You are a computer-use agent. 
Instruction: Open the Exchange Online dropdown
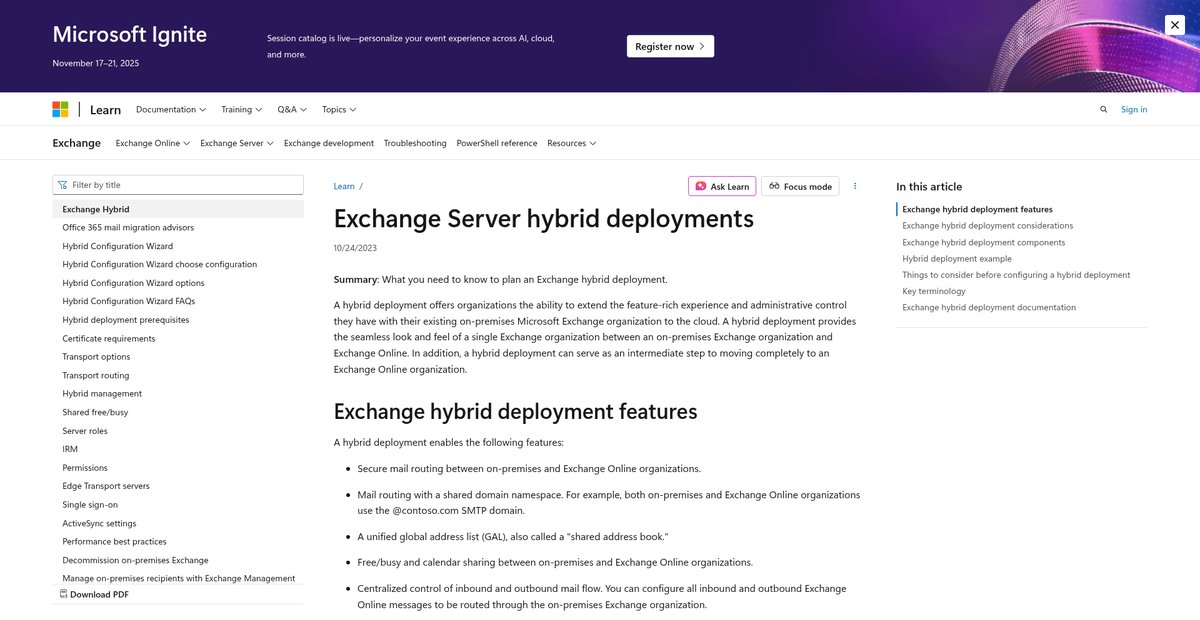[153, 143]
